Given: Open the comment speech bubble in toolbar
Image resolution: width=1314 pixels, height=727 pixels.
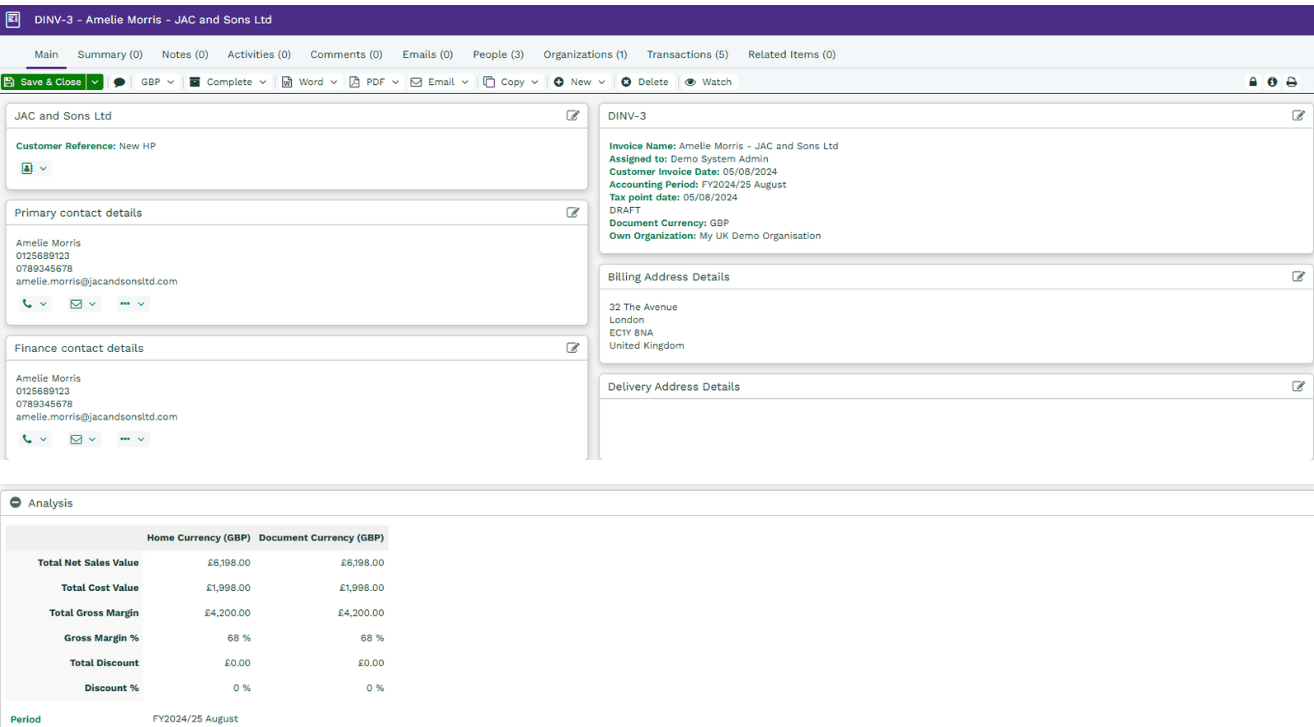Looking at the screenshot, I should point(120,82).
